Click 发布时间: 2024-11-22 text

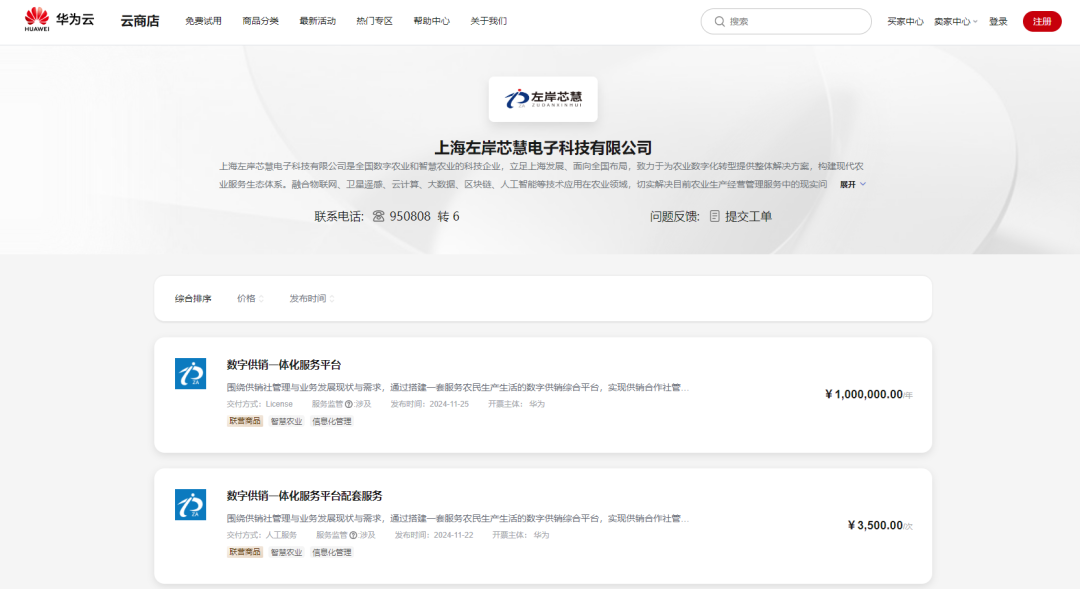[x=433, y=535]
